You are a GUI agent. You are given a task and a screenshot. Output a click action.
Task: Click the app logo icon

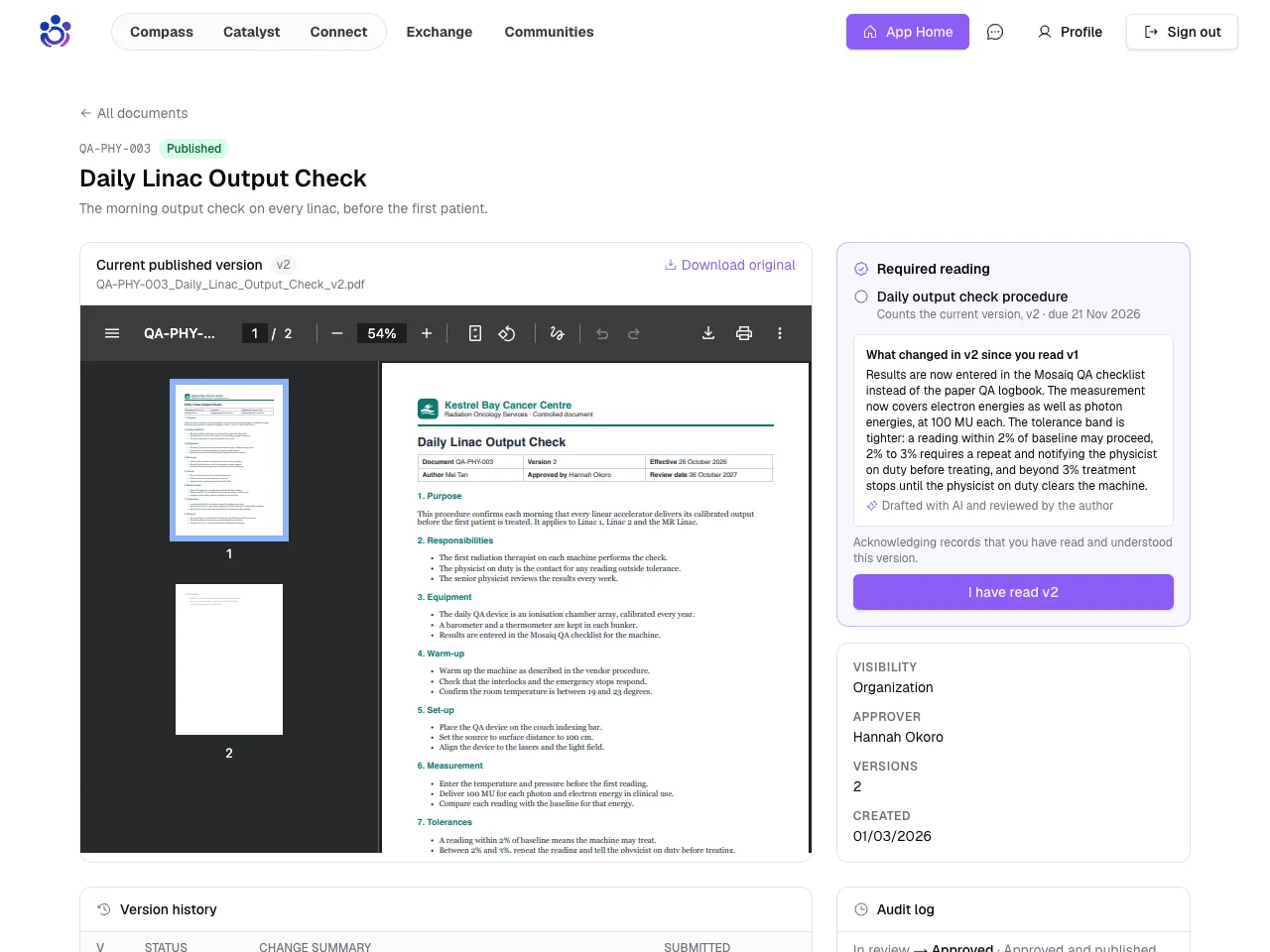point(56,32)
